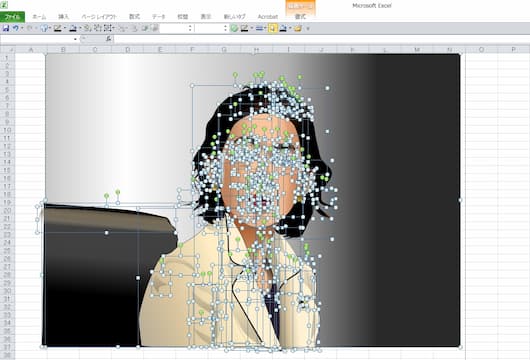The image size is (530, 360).
Task: Select column G header
Action: pos(224,50)
